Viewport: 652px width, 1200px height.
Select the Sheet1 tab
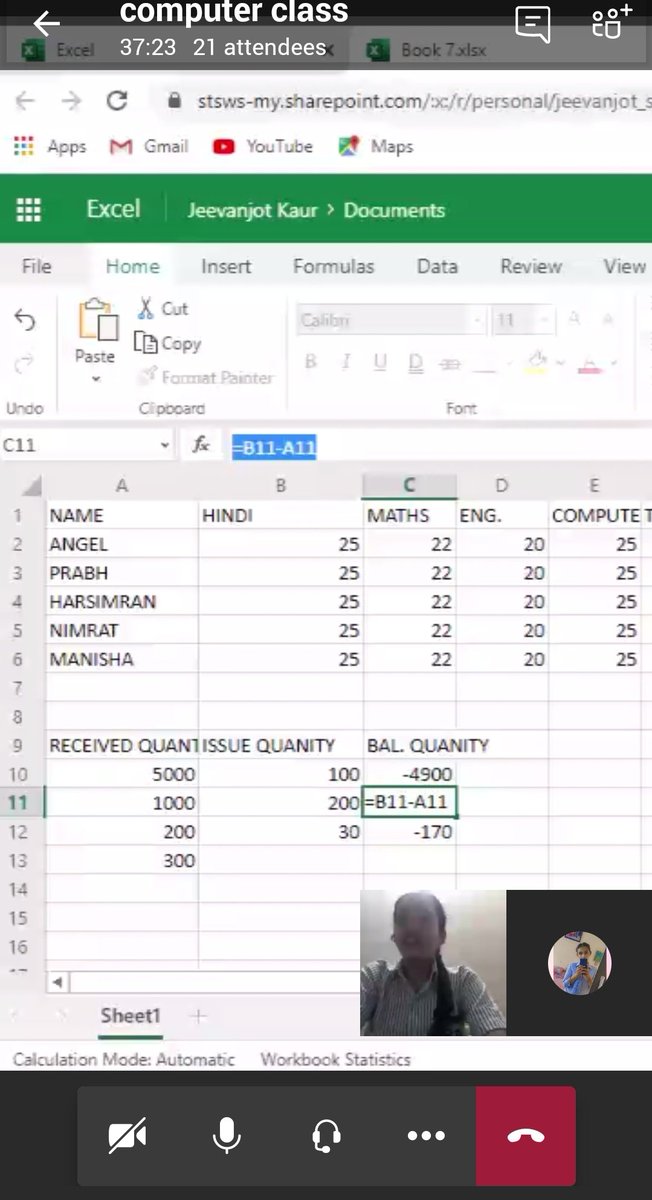(x=130, y=1015)
